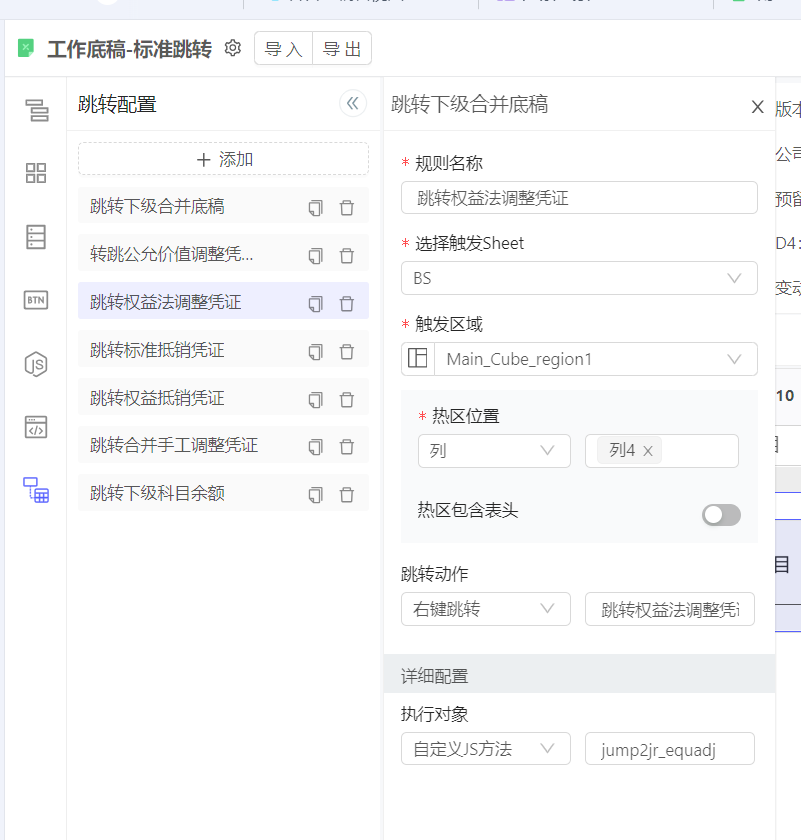The height and width of the screenshot is (840, 801).
Task: Open the code panel sidebar icon
Action: [x=36, y=427]
